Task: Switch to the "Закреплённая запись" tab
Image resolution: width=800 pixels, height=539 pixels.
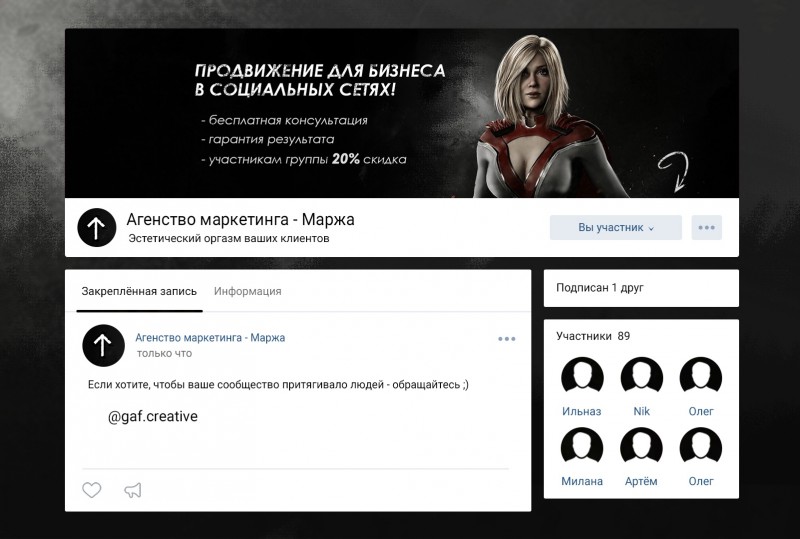Action: pyautogui.click(x=139, y=291)
